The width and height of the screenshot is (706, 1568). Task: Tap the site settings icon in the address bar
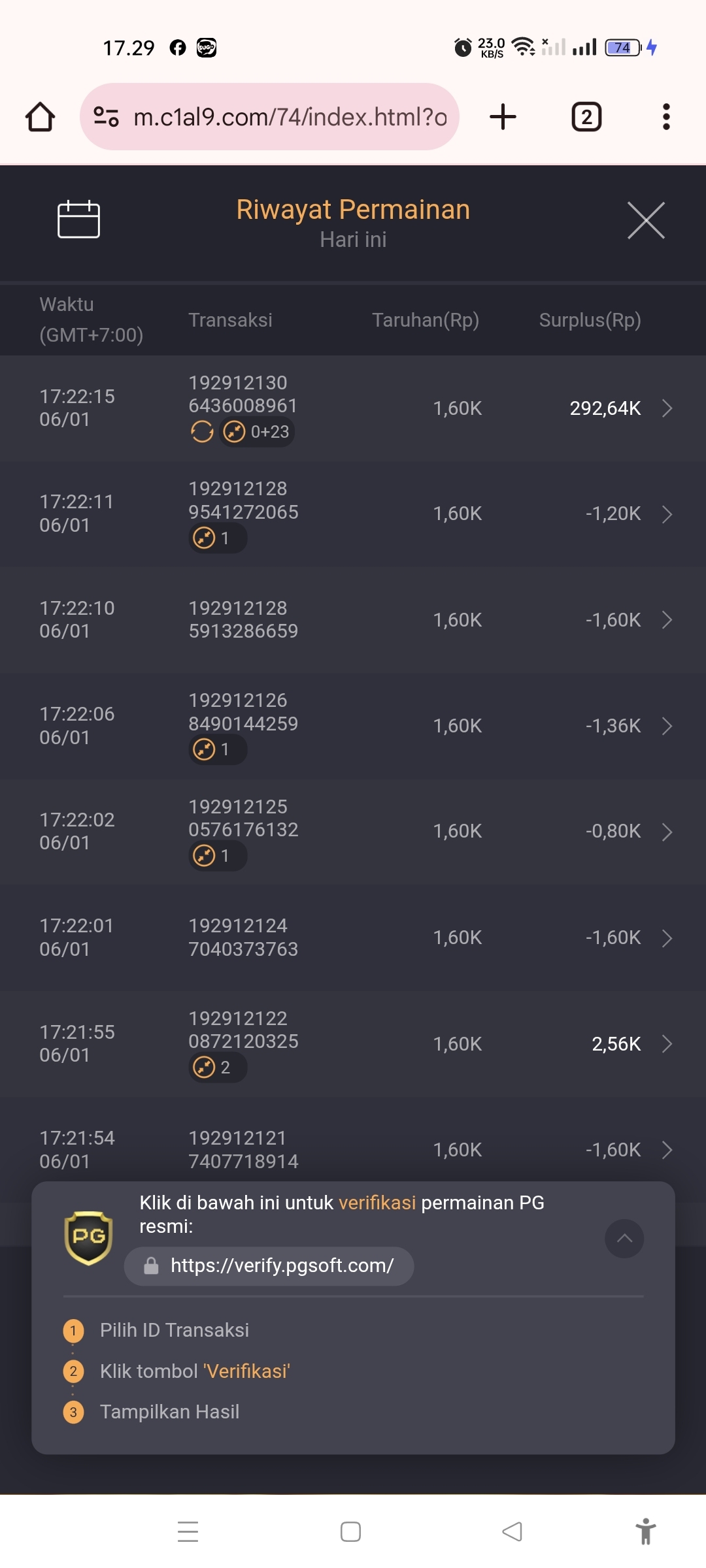coord(106,117)
